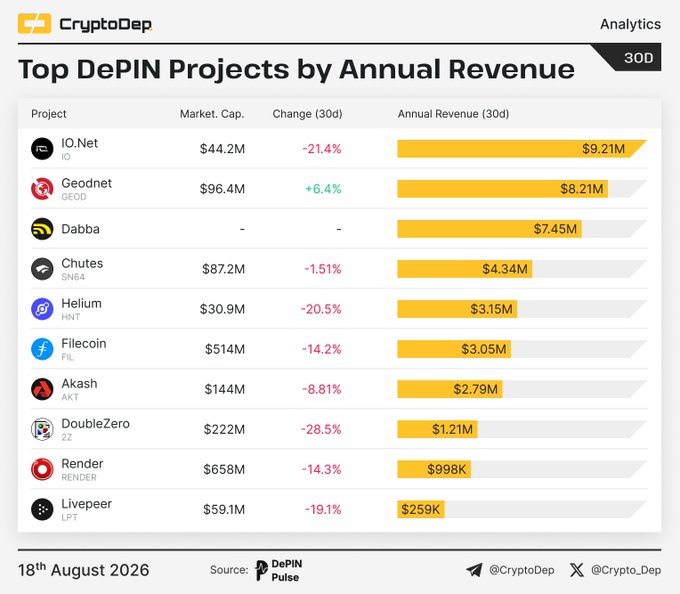680x594 pixels.
Task: Click the $144M market cap value
Action: [225, 389]
